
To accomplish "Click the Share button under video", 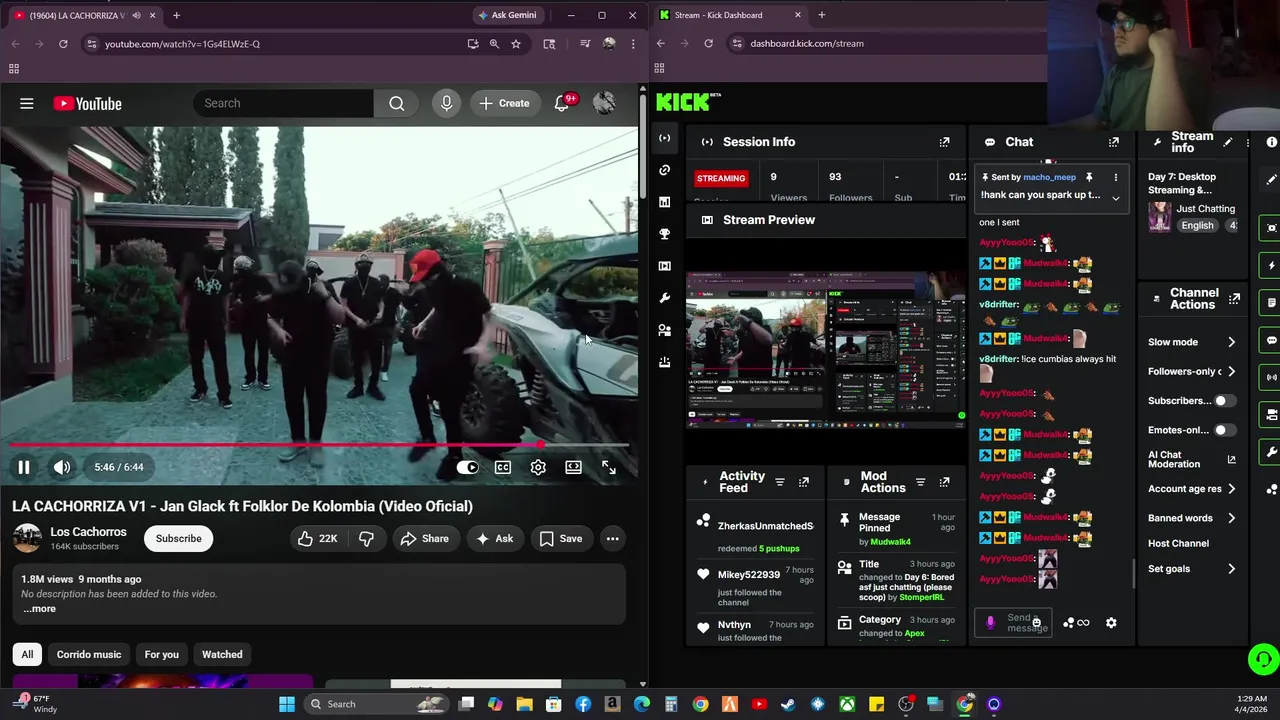I will 425,538.
